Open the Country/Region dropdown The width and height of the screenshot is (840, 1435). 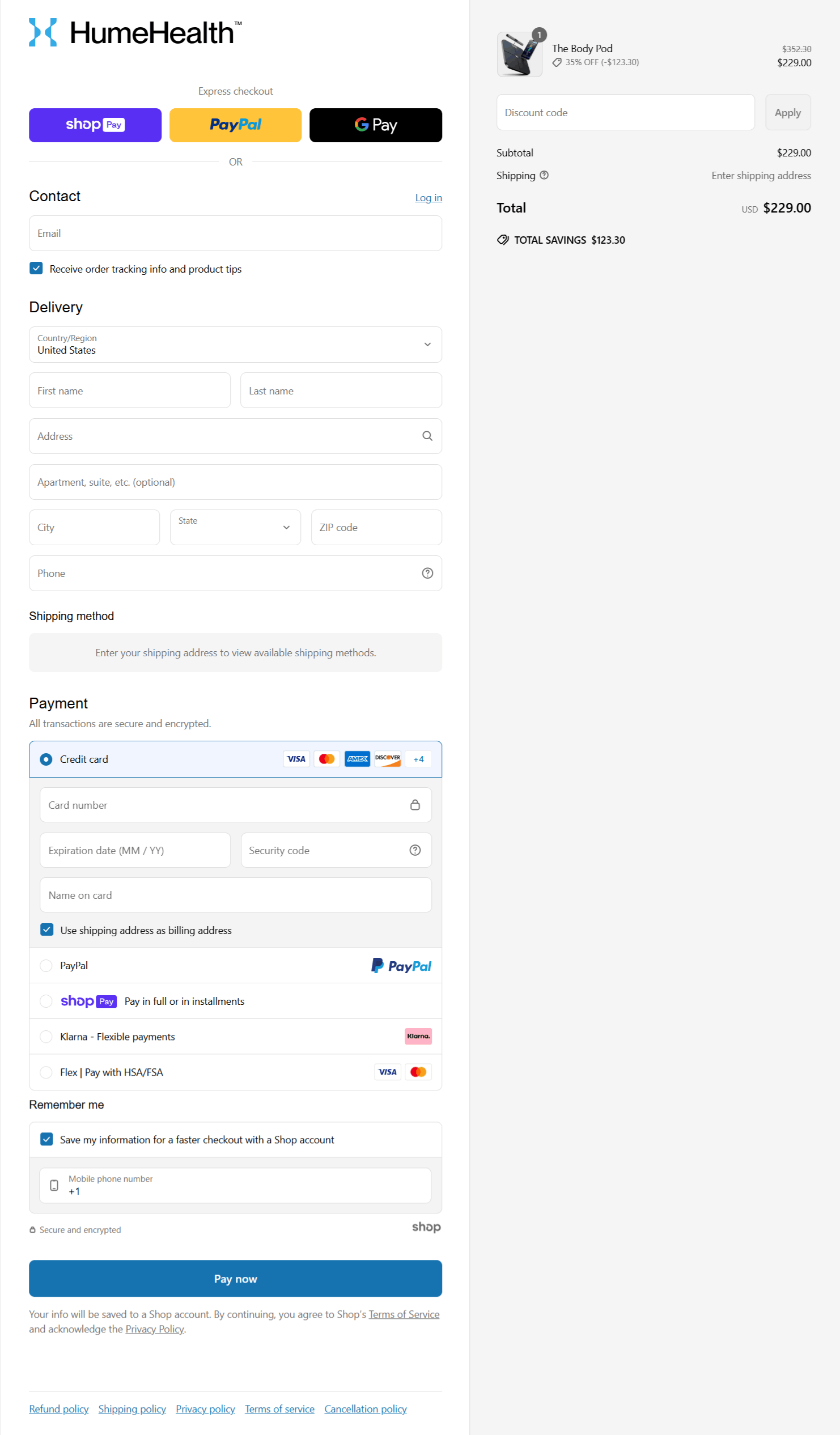tap(235, 345)
